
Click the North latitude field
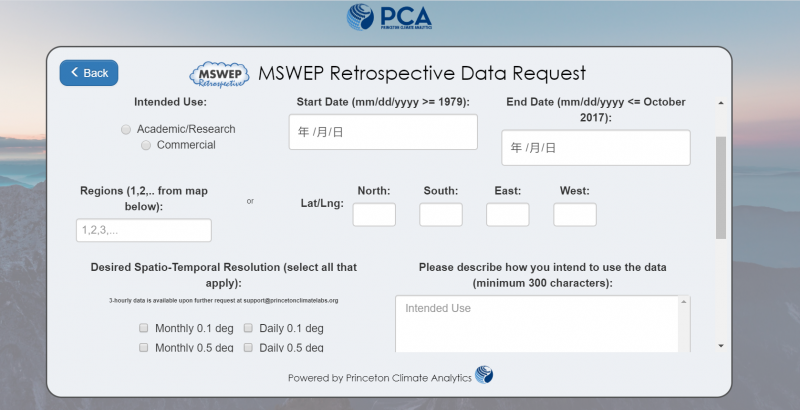(x=374, y=214)
